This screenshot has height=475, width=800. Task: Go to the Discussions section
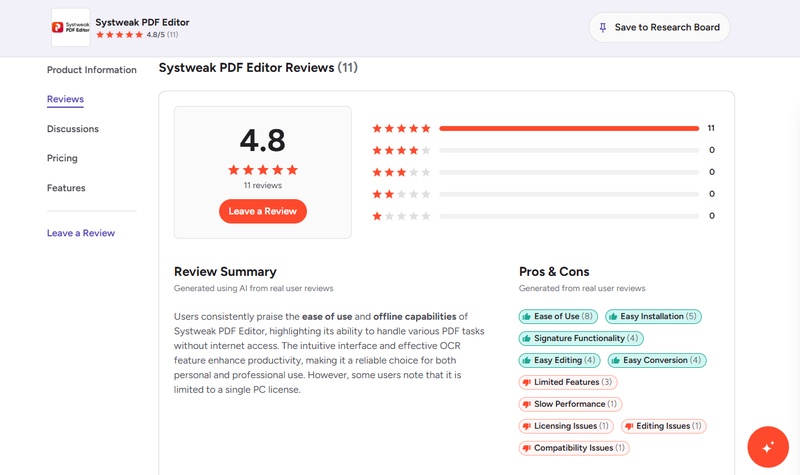tap(73, 129)
